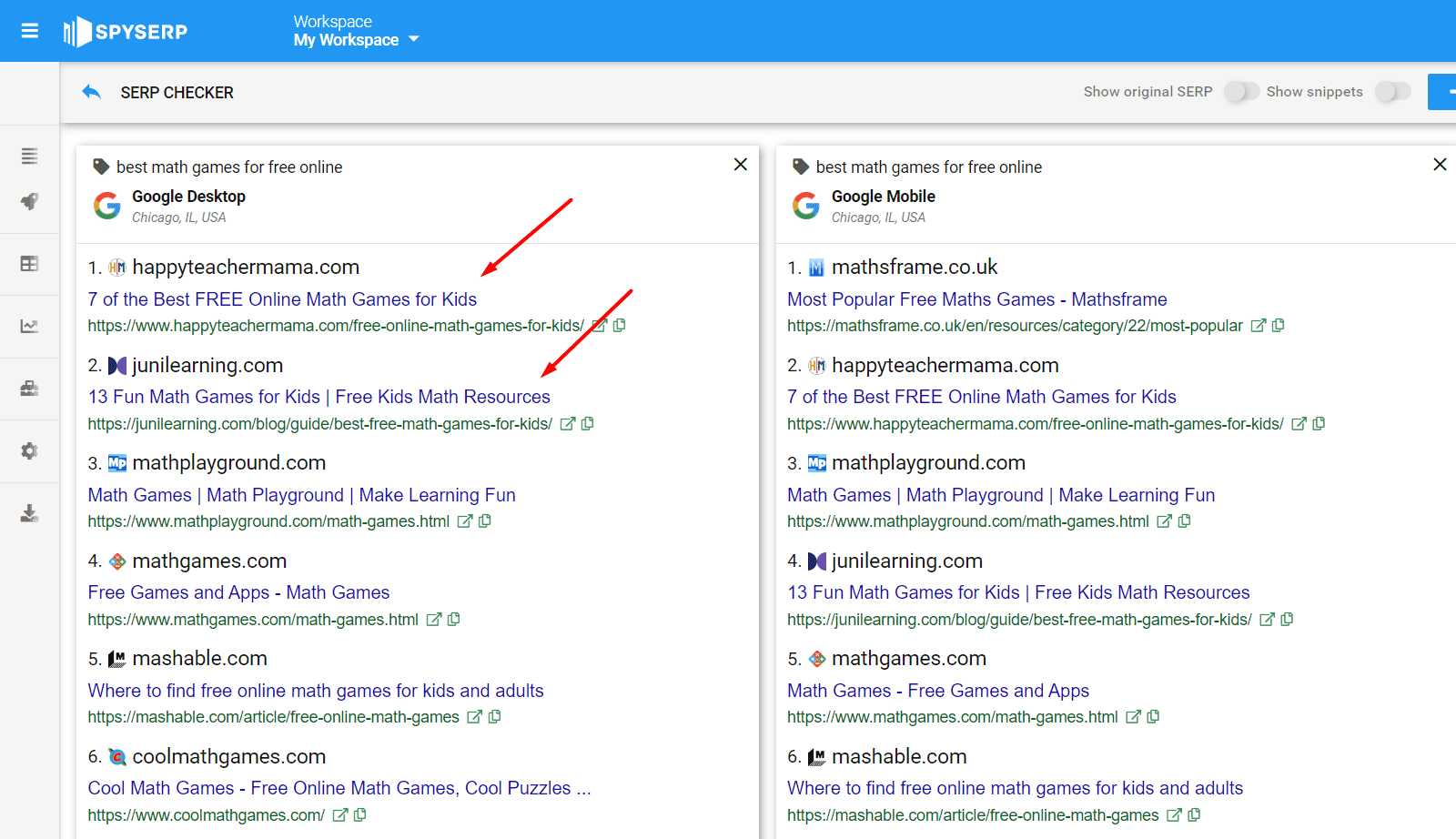The height and width of the screenshot is (839, 1456).
Task: Open Desktop mashable URL external icon
Action: pyautogui.click(x=474, y=717)
